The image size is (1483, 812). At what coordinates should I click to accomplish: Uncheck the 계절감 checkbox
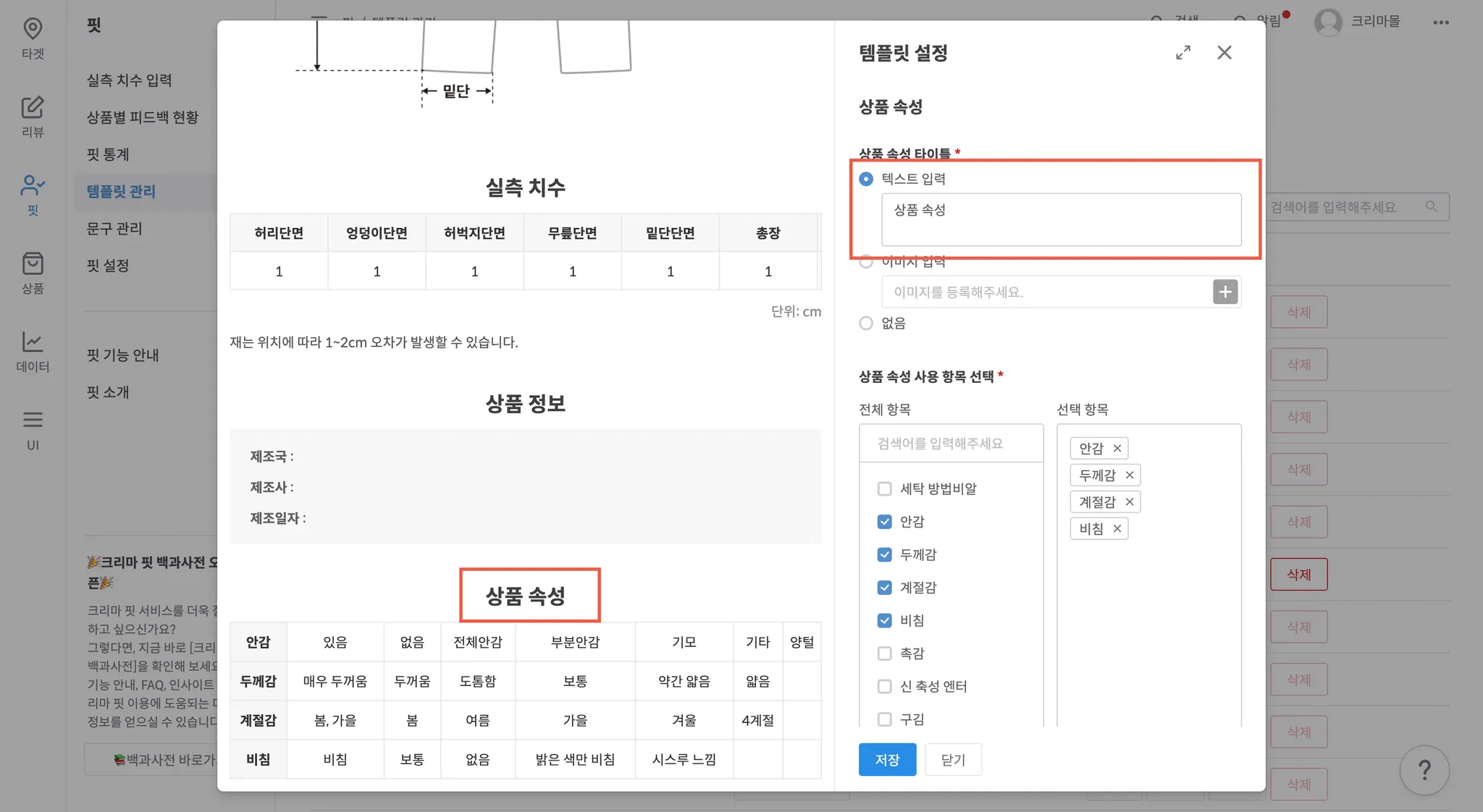click(x=884, y=588)
